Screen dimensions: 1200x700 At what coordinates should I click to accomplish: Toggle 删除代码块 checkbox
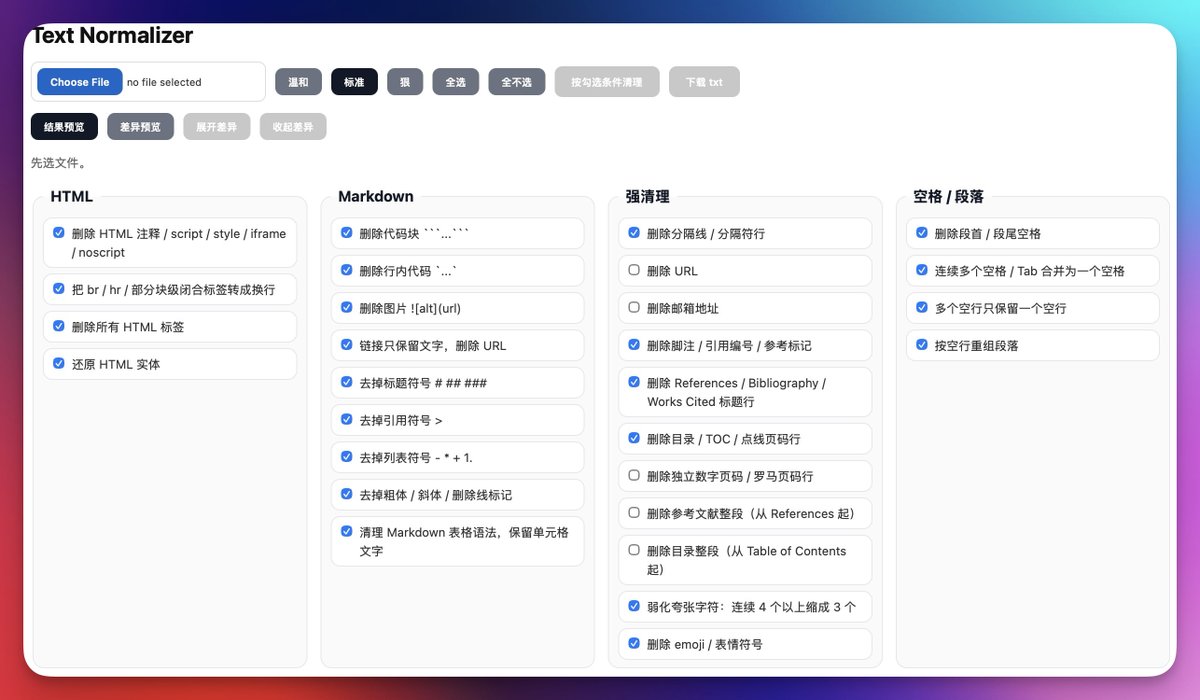tap(346, 232)
